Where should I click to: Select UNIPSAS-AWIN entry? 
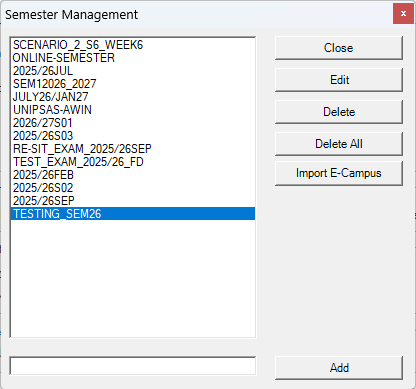133,110
